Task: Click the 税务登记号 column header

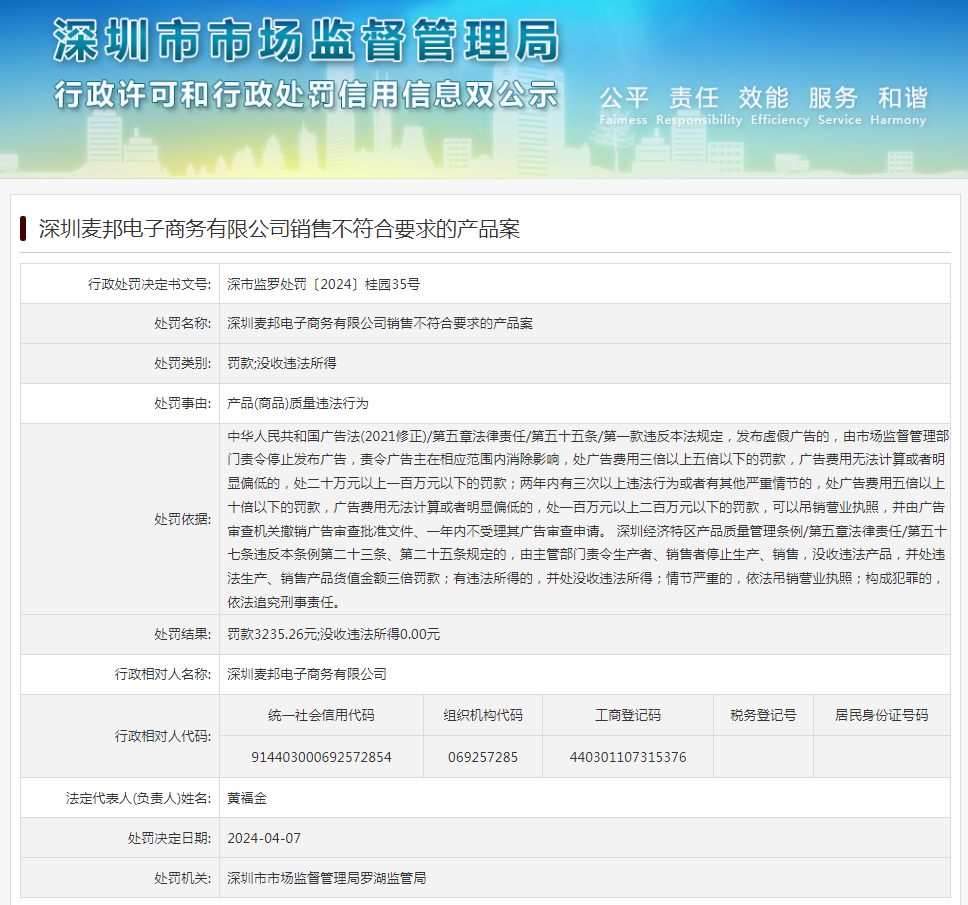Action: click(763, 715)
